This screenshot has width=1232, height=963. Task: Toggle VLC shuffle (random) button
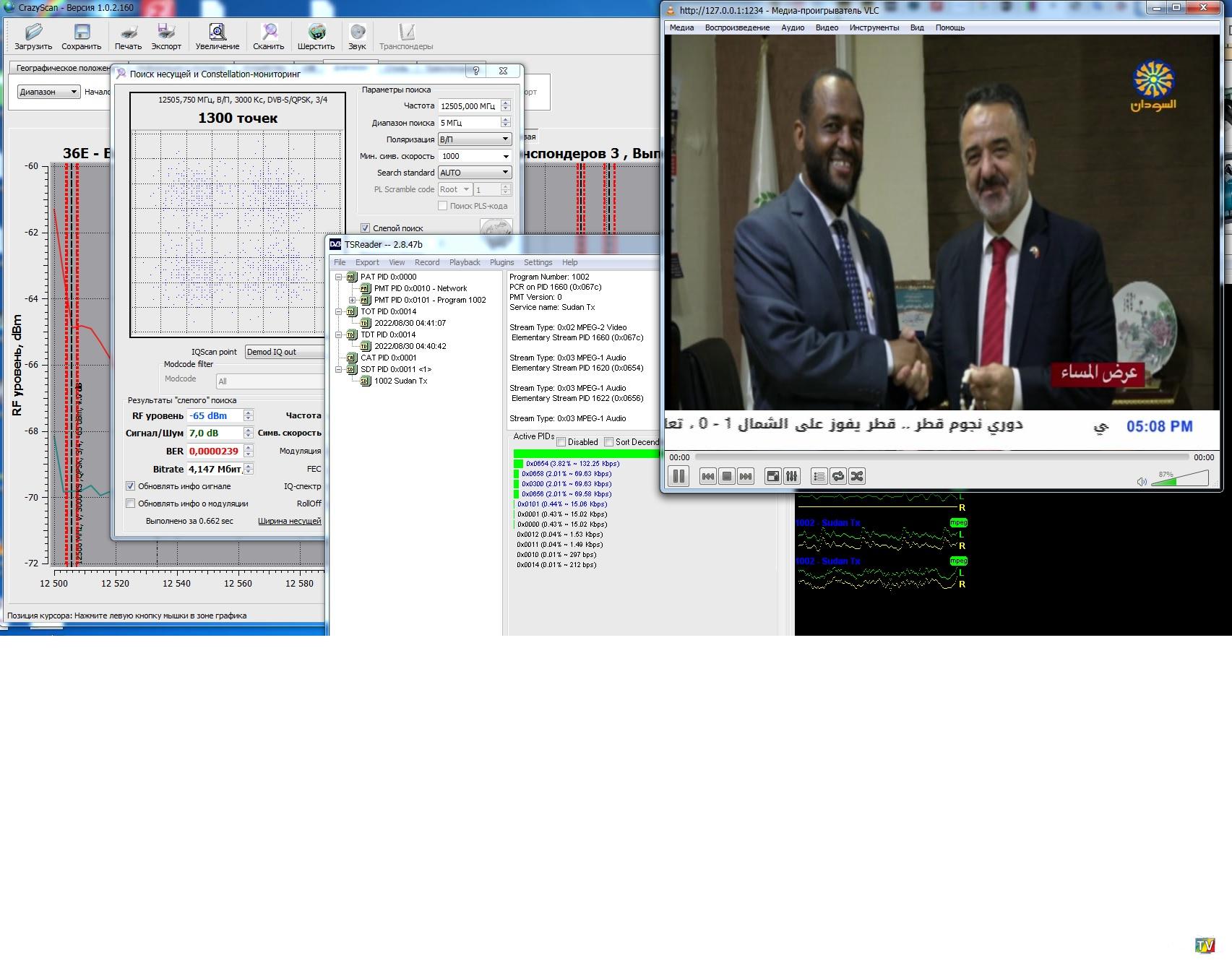[857, 476]
